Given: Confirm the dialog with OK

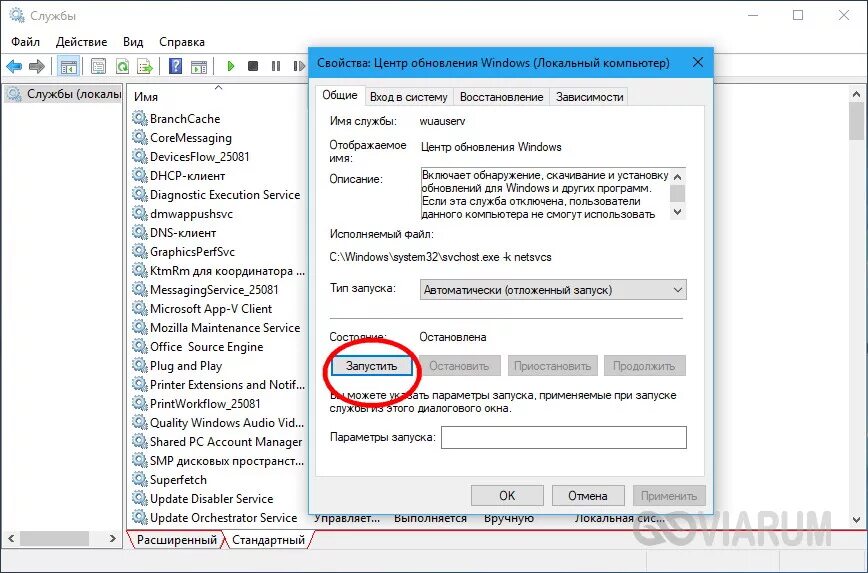Looking at the screenshot, I should (507, 495).
